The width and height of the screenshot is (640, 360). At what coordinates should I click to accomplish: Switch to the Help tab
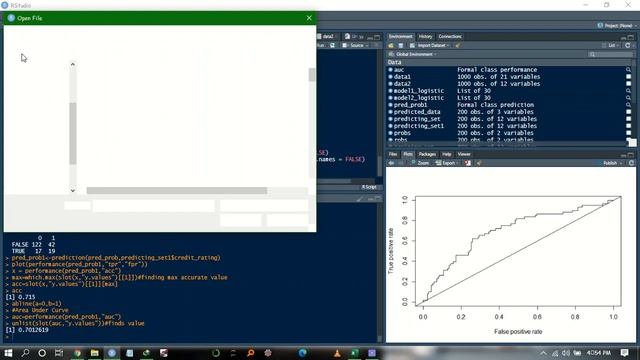point(447,154)
